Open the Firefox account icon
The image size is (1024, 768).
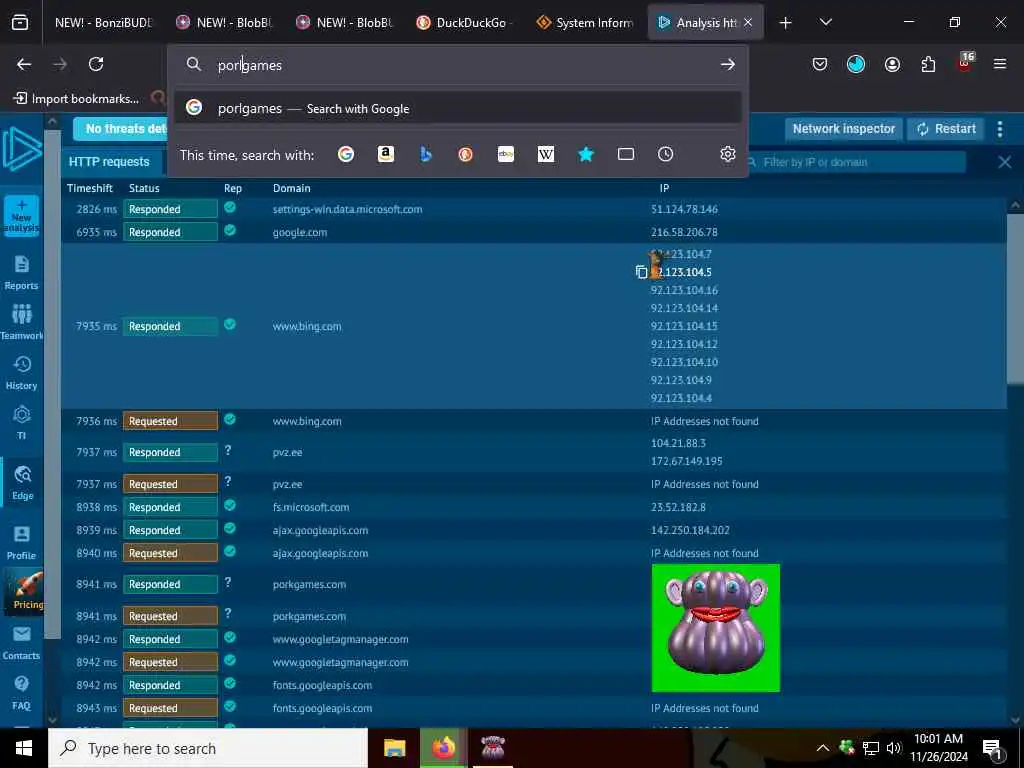tap(892, 64)
